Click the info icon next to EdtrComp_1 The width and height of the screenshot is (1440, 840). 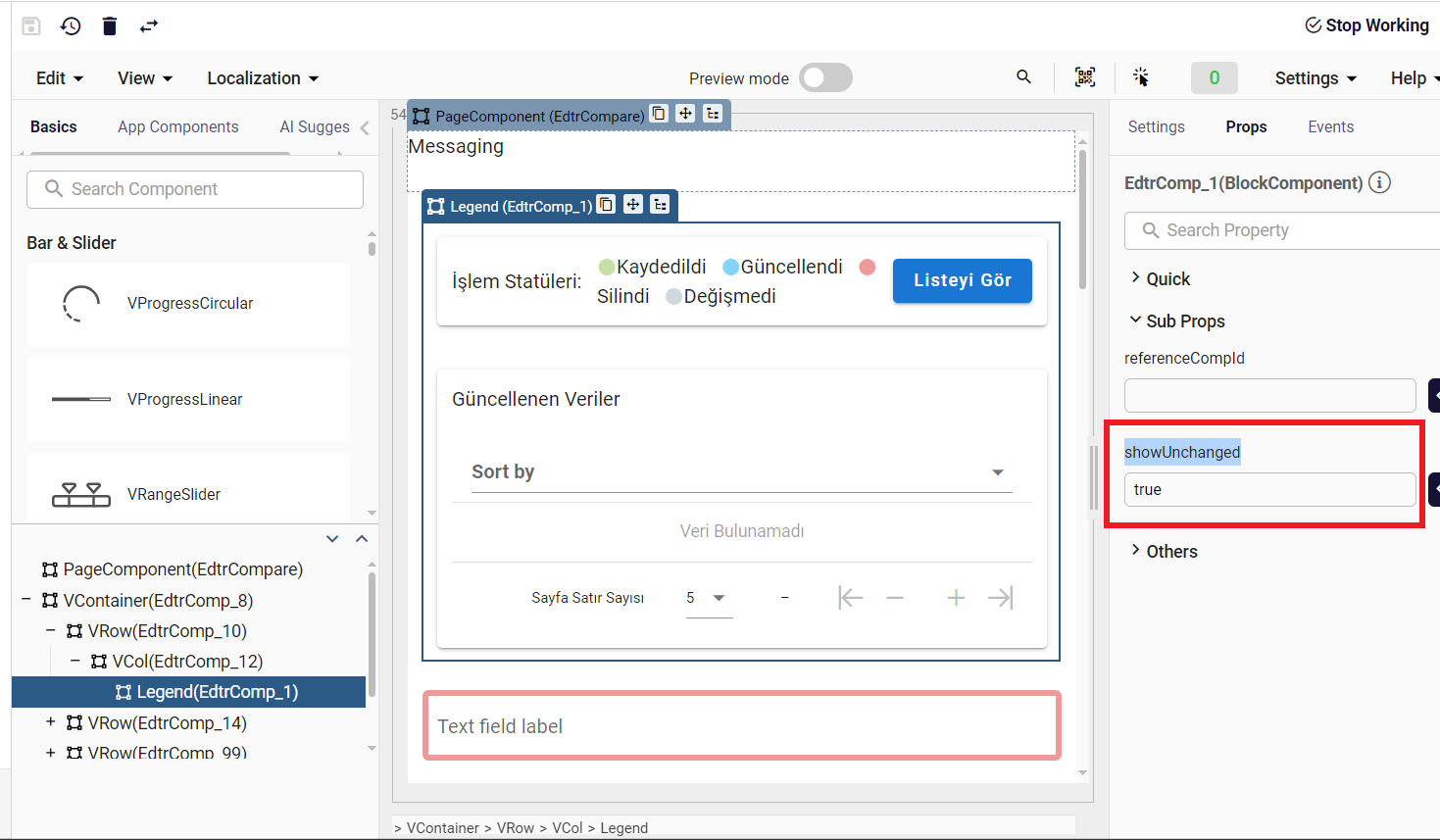1379,183
